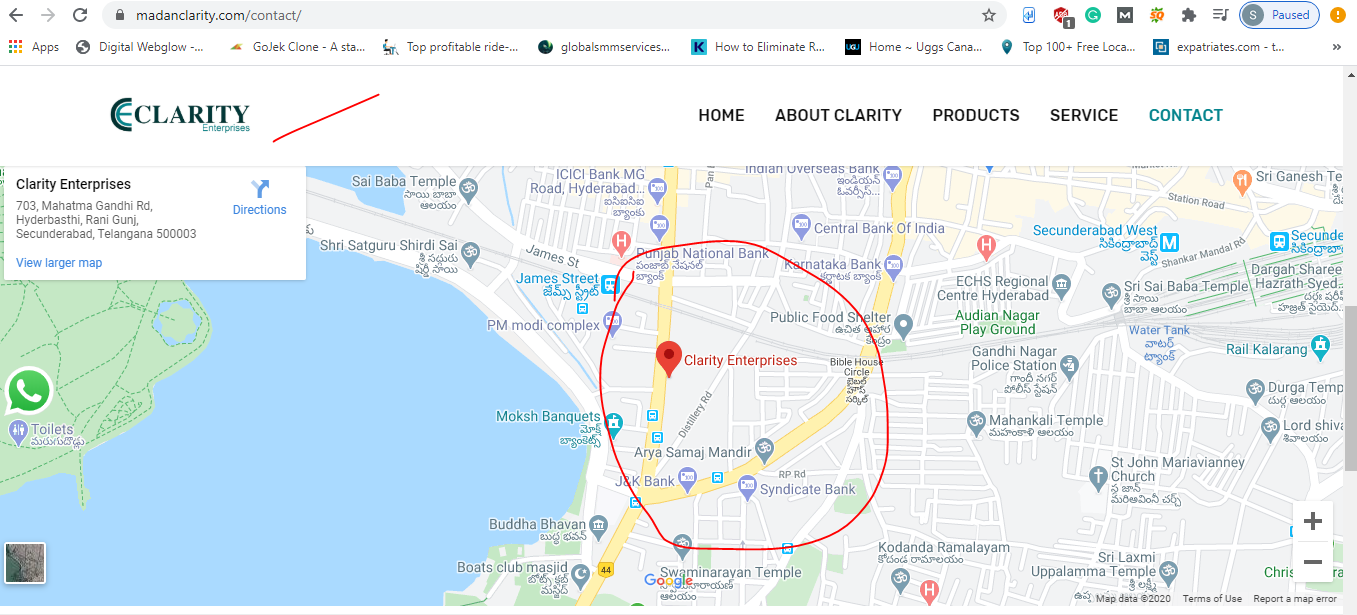Open the Terms of Use link
Image resolution: width=1357 pixels, height=615 pixels.
1212,599
